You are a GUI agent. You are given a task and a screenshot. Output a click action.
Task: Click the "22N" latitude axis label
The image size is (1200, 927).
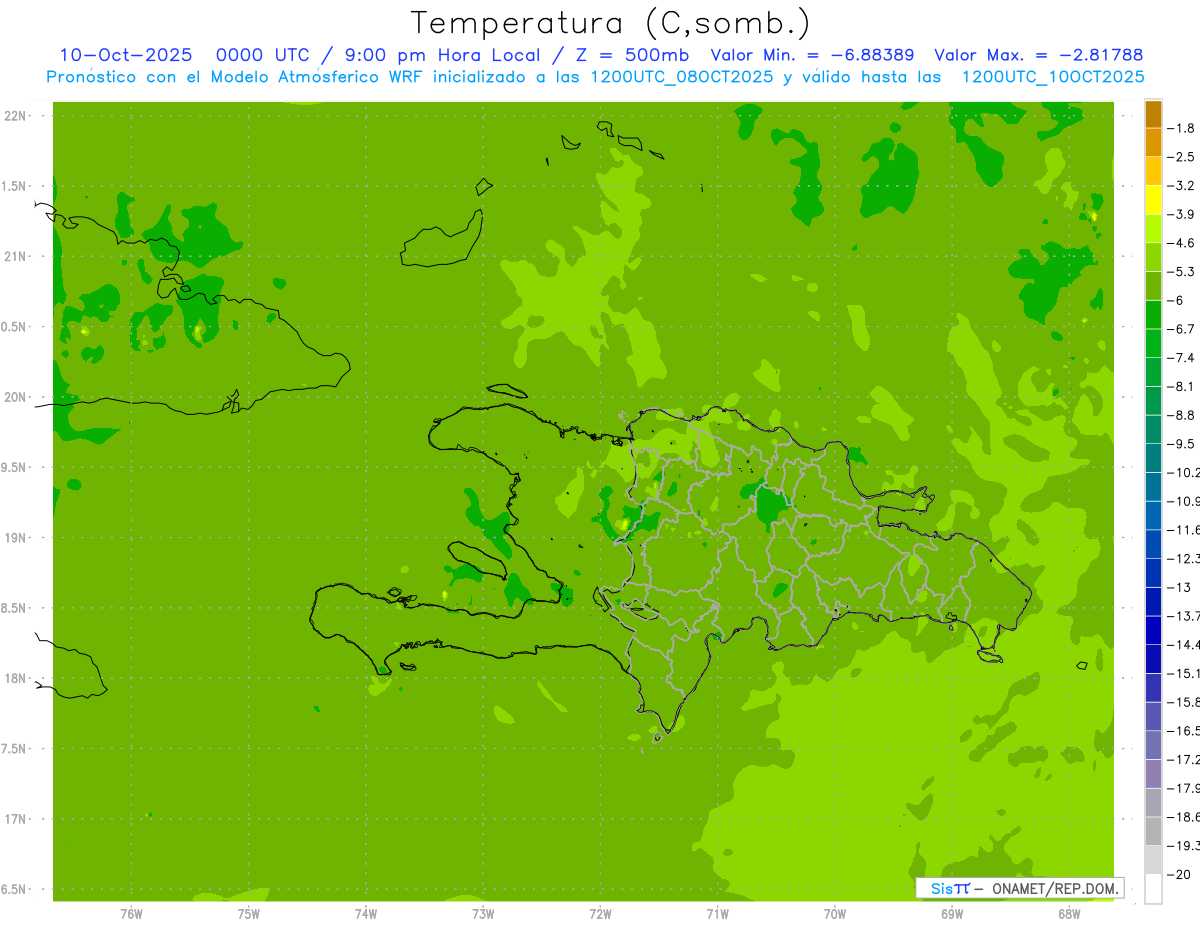[15, 116]
